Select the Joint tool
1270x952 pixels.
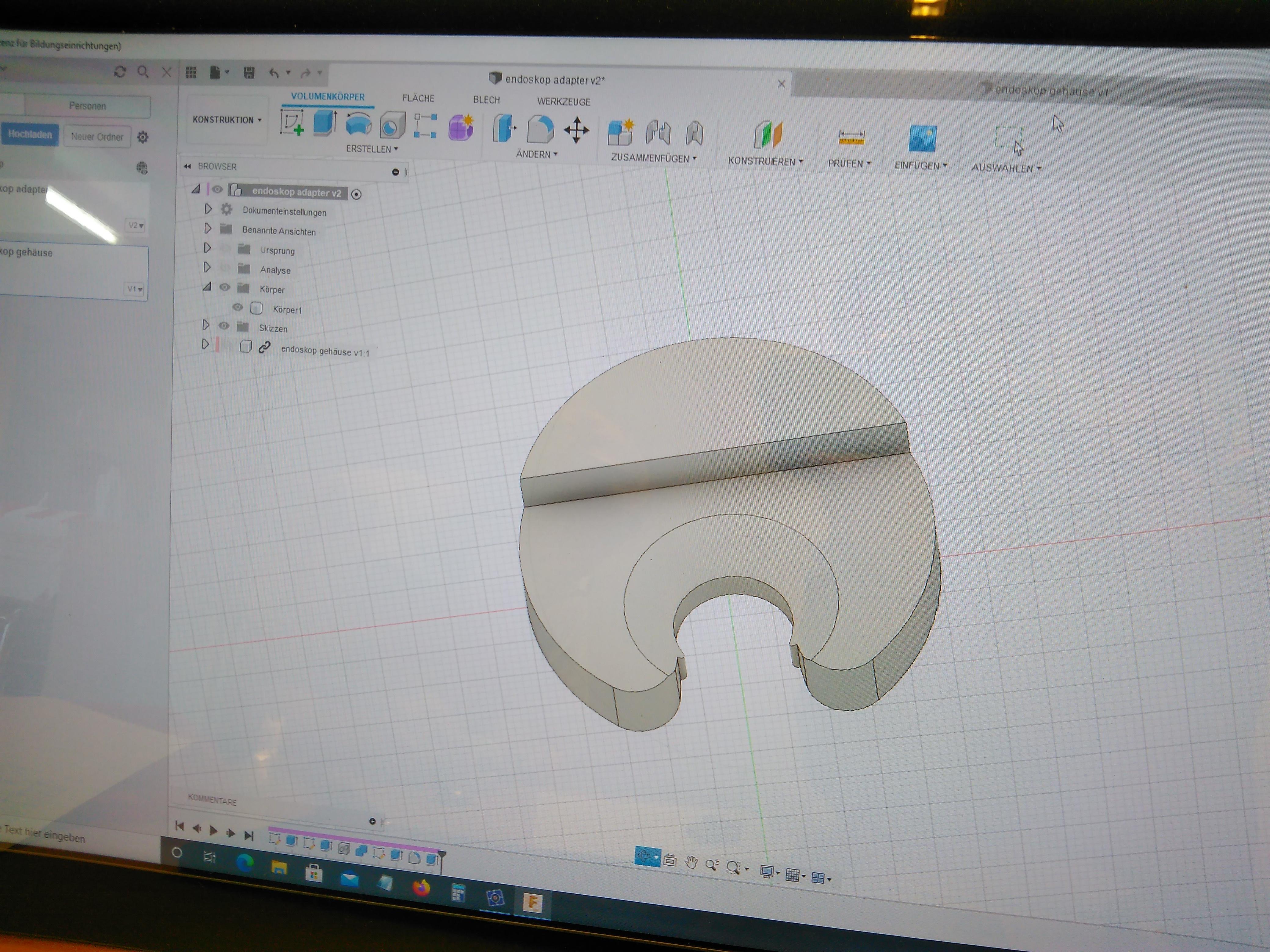click(657, 132)
